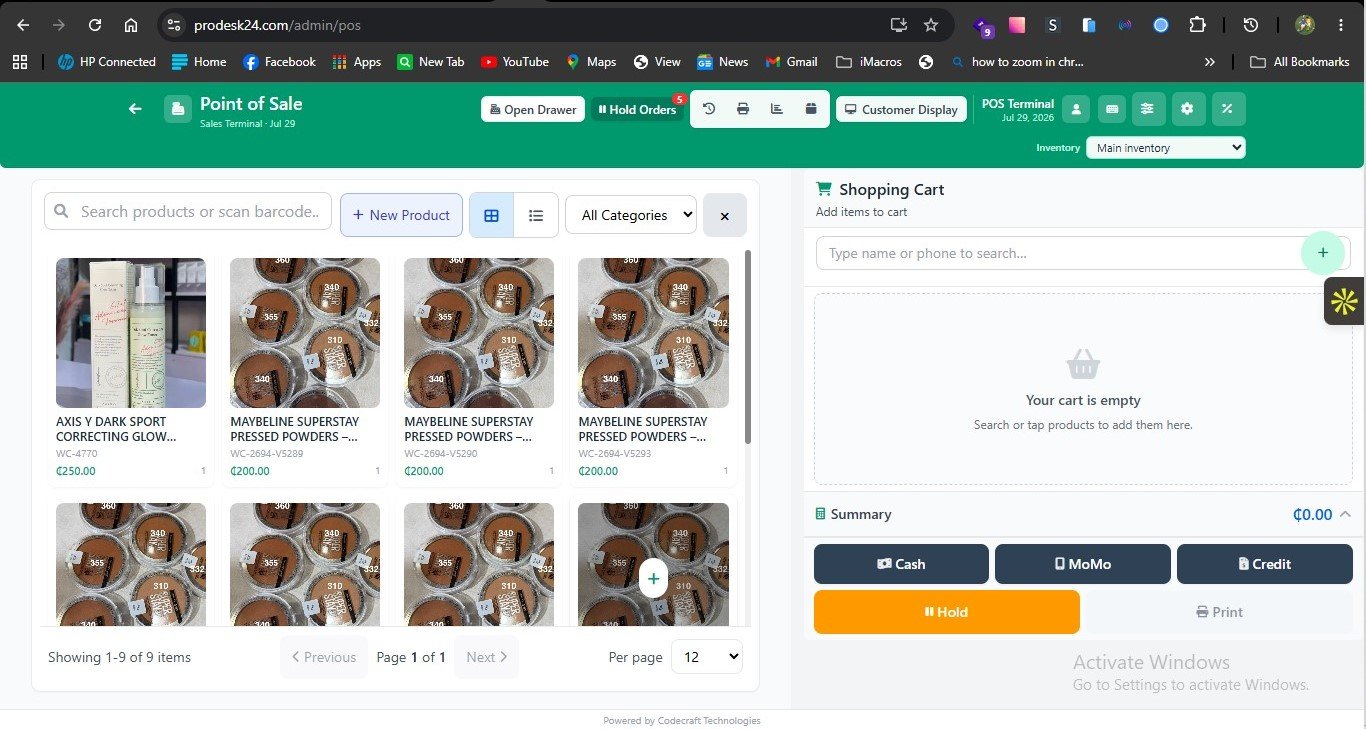Select Credit payment button

(x=1265, y=564)
